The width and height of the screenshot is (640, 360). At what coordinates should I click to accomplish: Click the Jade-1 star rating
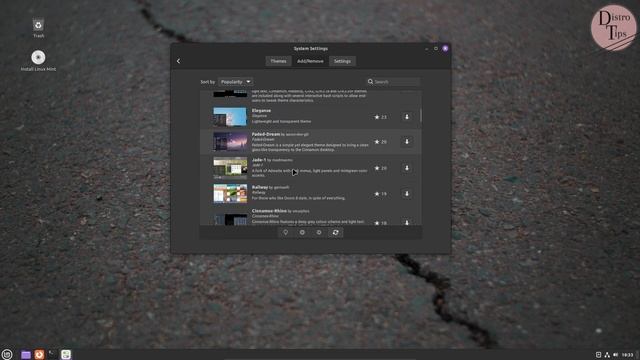coord(380,168)
